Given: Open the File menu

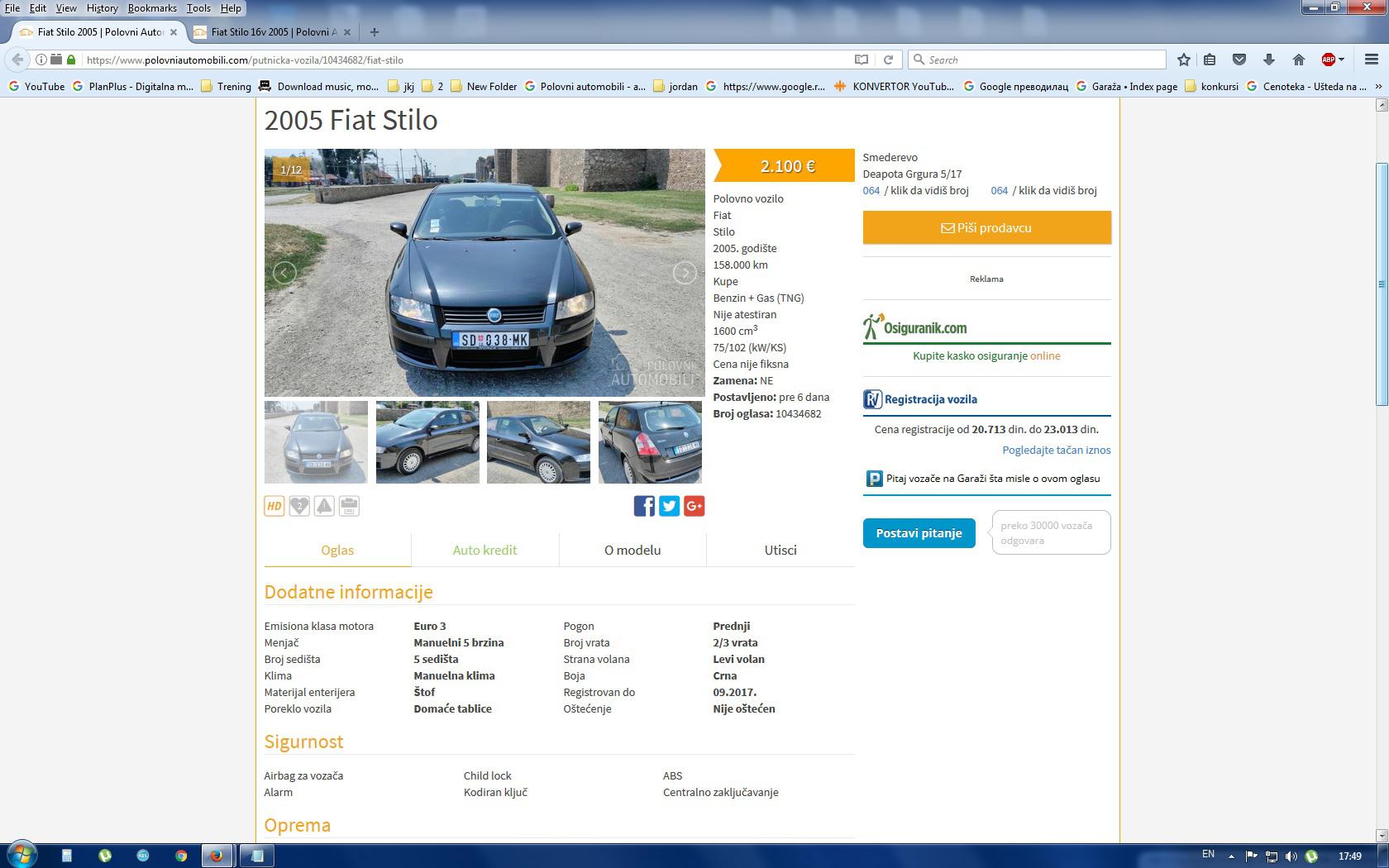Looking at the screenshot, I should [x=12, y=7].
